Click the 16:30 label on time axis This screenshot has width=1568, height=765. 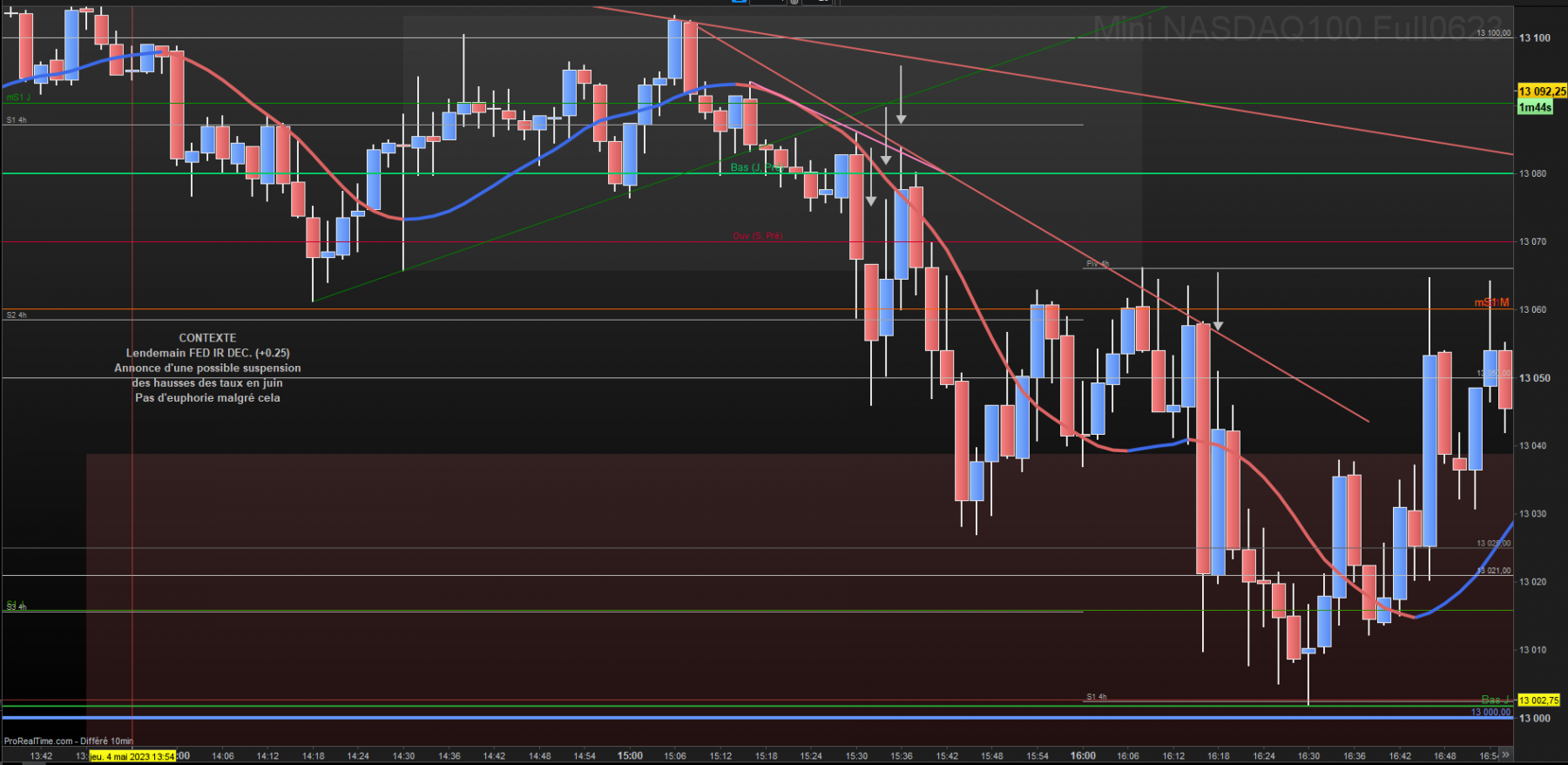(x=1308, y=755)
